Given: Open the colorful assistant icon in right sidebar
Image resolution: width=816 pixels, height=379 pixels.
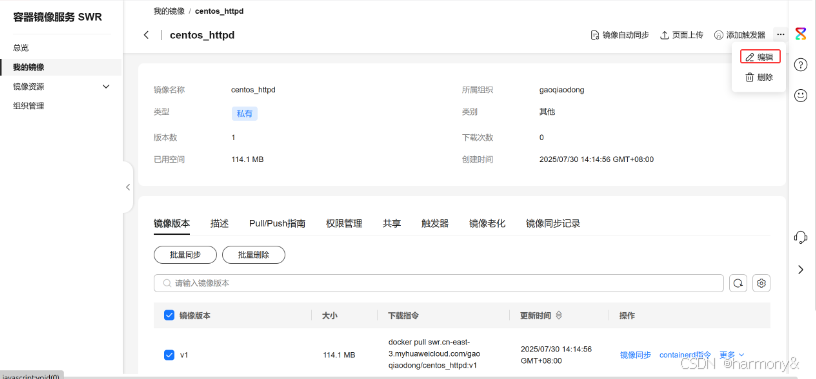Looking at the screenshot, I should coord(800,34).
